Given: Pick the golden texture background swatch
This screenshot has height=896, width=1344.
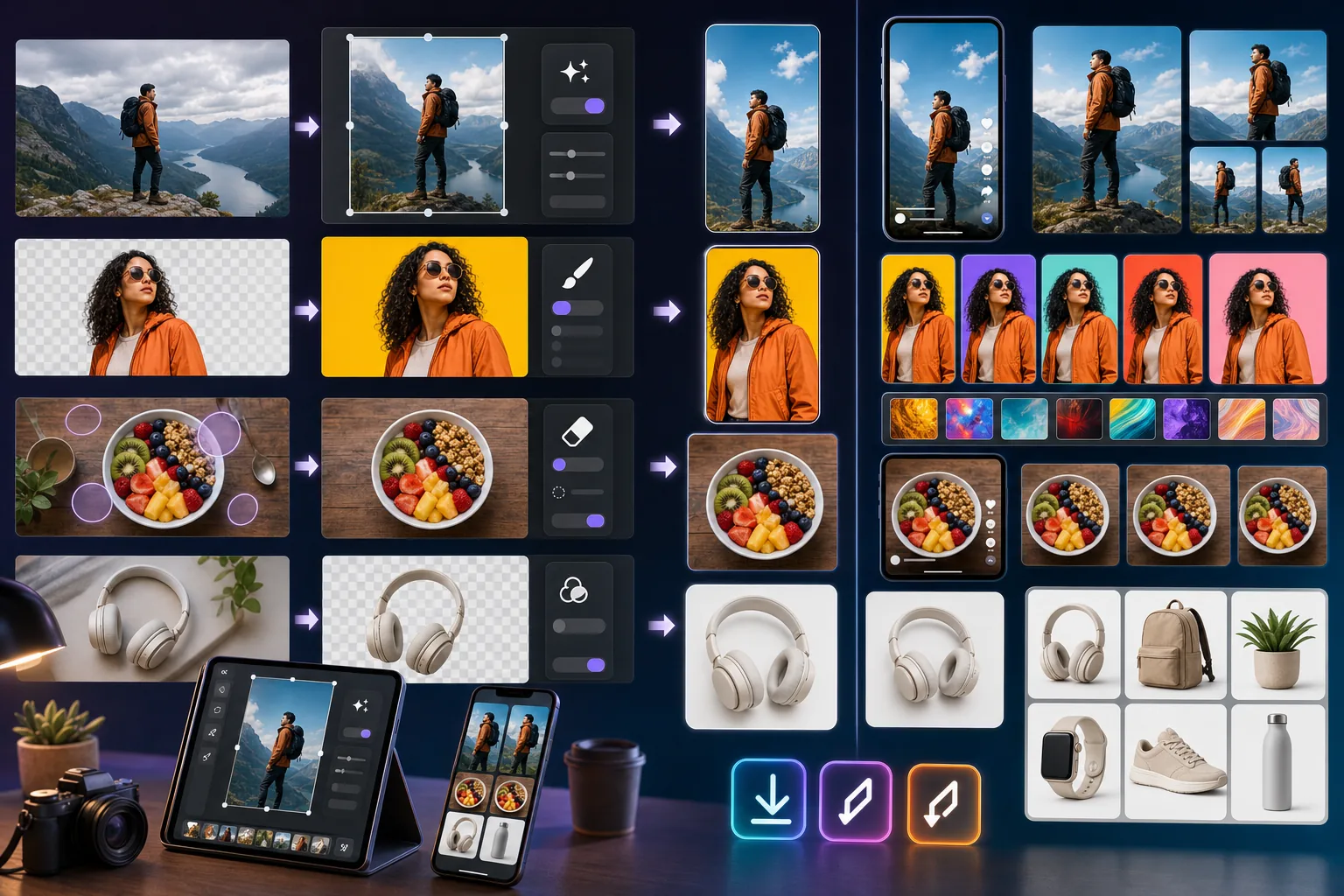Looking at the screenshot, I should click(x=913, y=418).
